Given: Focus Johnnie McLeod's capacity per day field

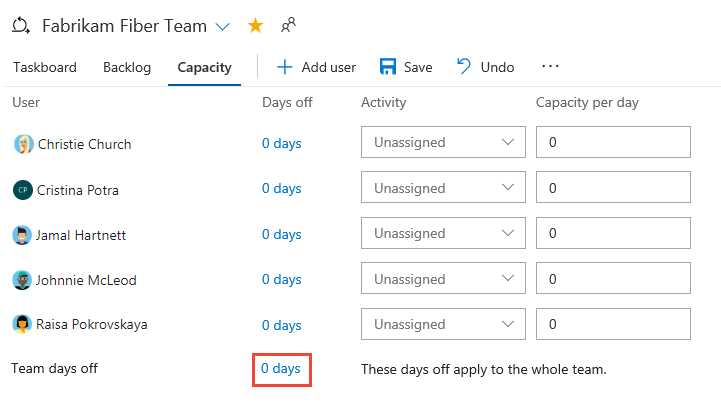Looking at the screenshot, I should 613,279.
